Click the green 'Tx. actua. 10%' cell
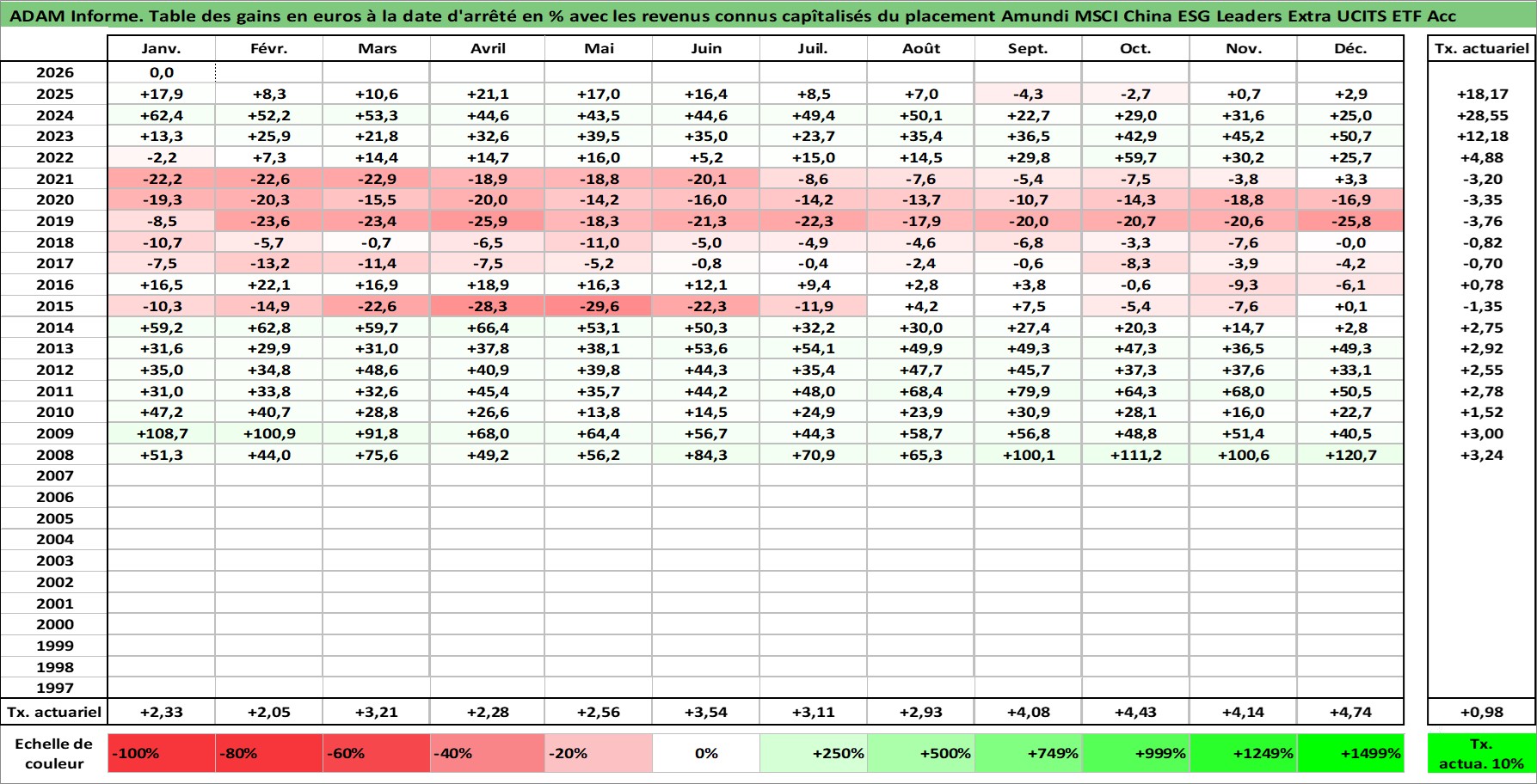The image size is (1537, 784). 1481,753
